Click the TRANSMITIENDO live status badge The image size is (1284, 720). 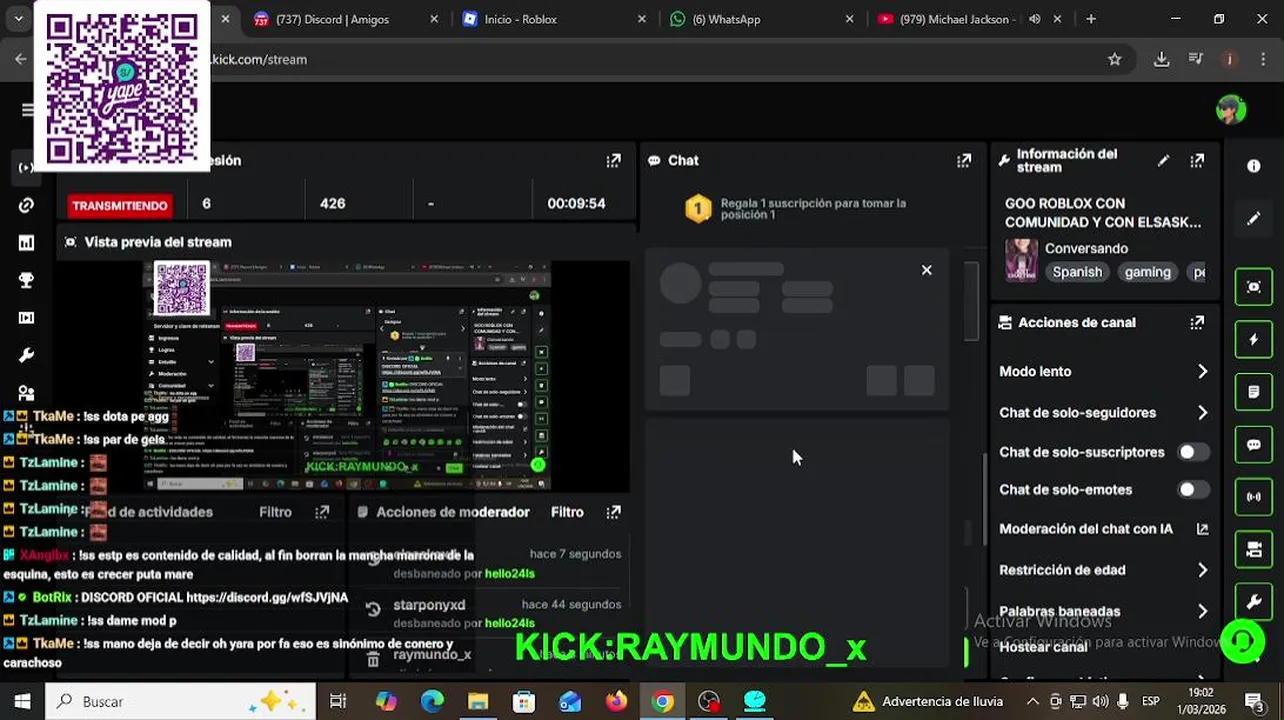pos(119,205)
